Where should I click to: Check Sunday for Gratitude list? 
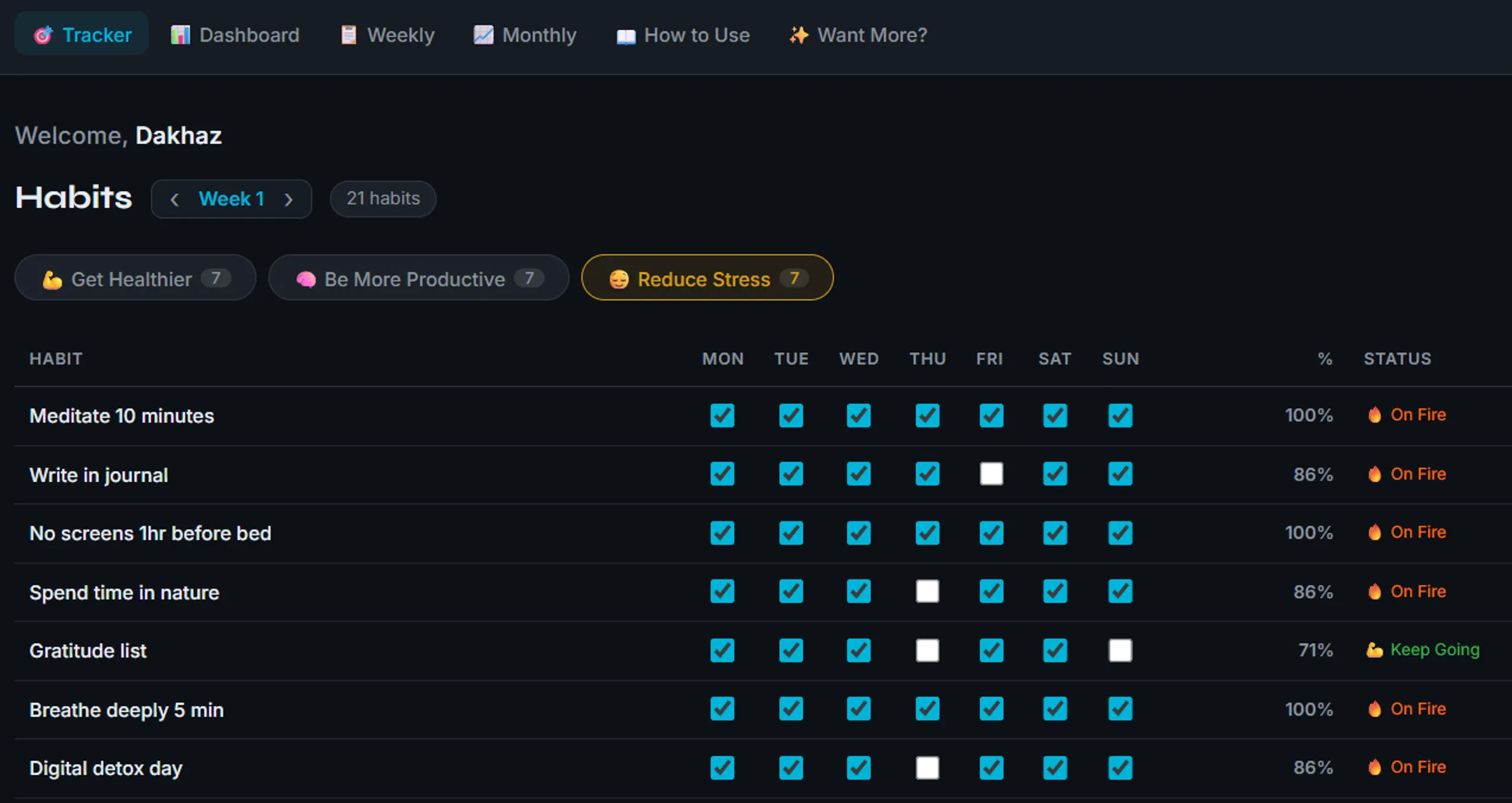tap(1120, 651)
